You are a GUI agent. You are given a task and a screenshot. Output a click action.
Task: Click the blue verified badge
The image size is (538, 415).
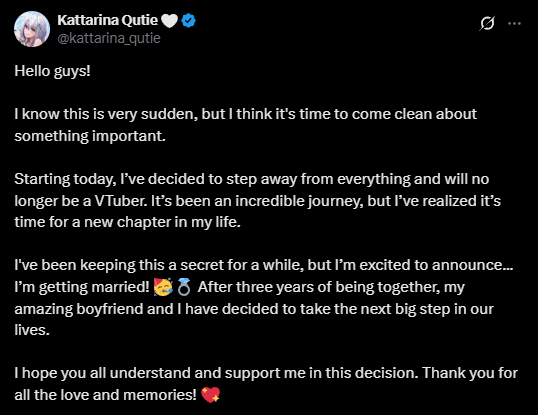[x=188, y=21]
